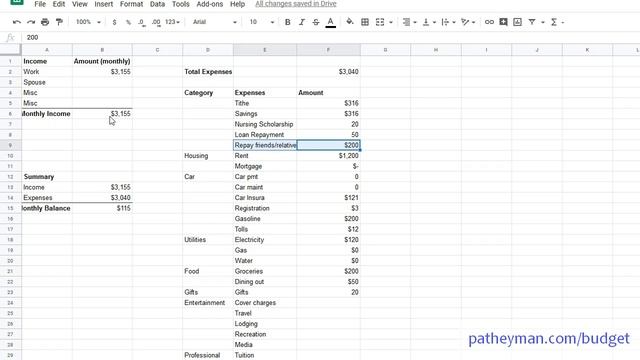Select the Cover charges cell

(x=265, y=303)
